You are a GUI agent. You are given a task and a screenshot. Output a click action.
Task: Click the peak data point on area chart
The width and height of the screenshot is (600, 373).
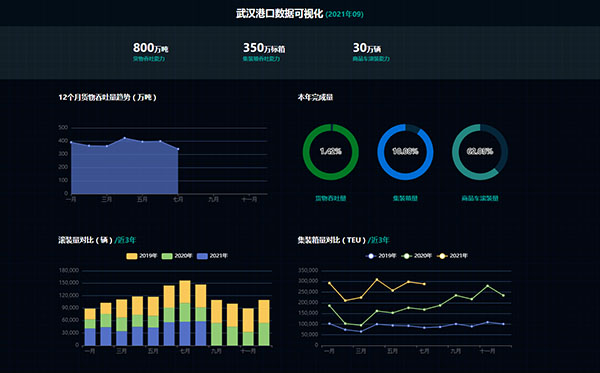[124, 138]
